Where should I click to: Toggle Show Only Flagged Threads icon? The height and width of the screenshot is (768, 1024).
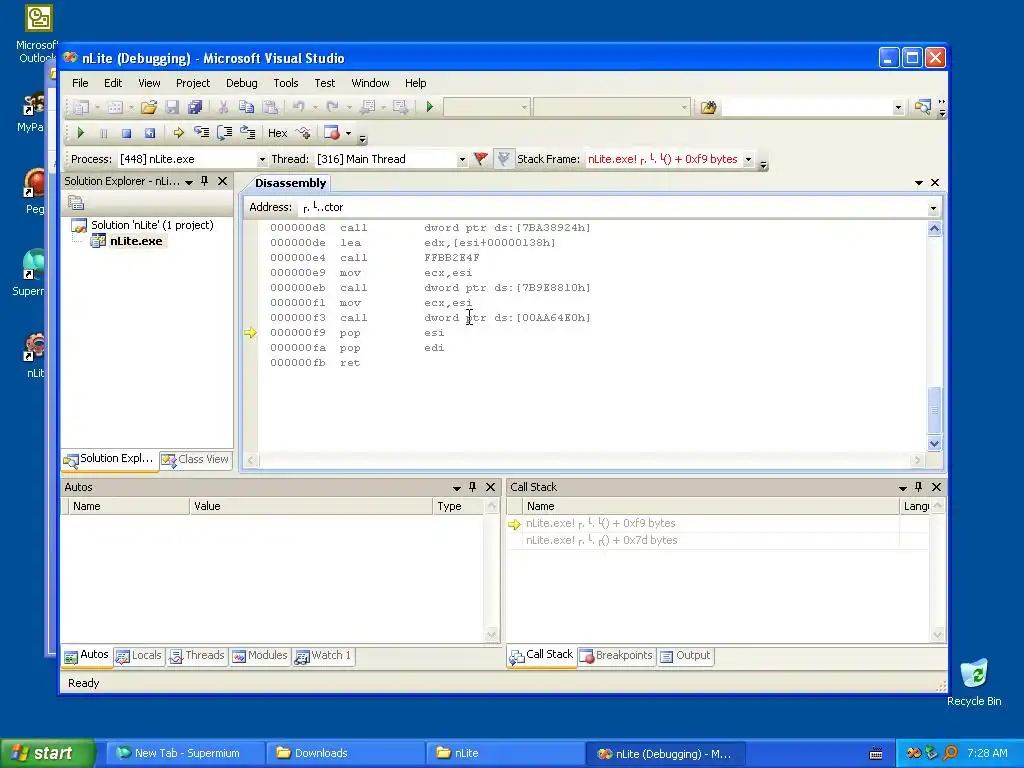click(503, 159)
